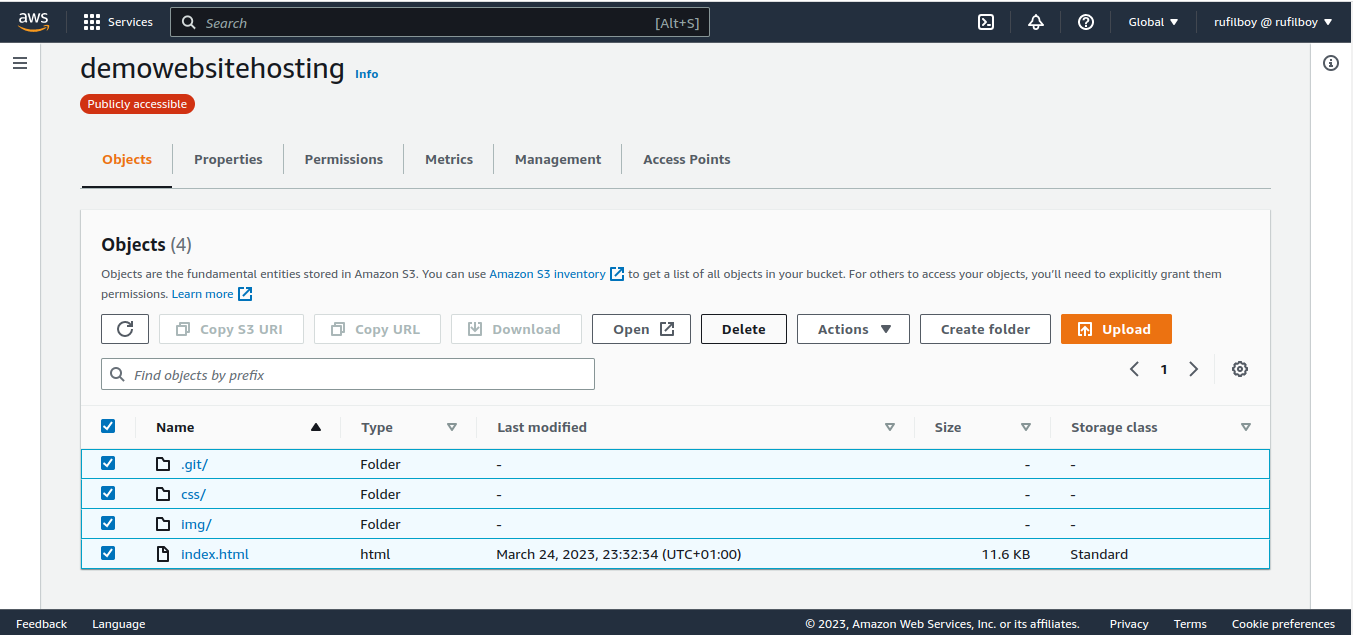This screenshot has width=1353, height=635.
Task: Open the Services grid menu
Action: (118, 22)
